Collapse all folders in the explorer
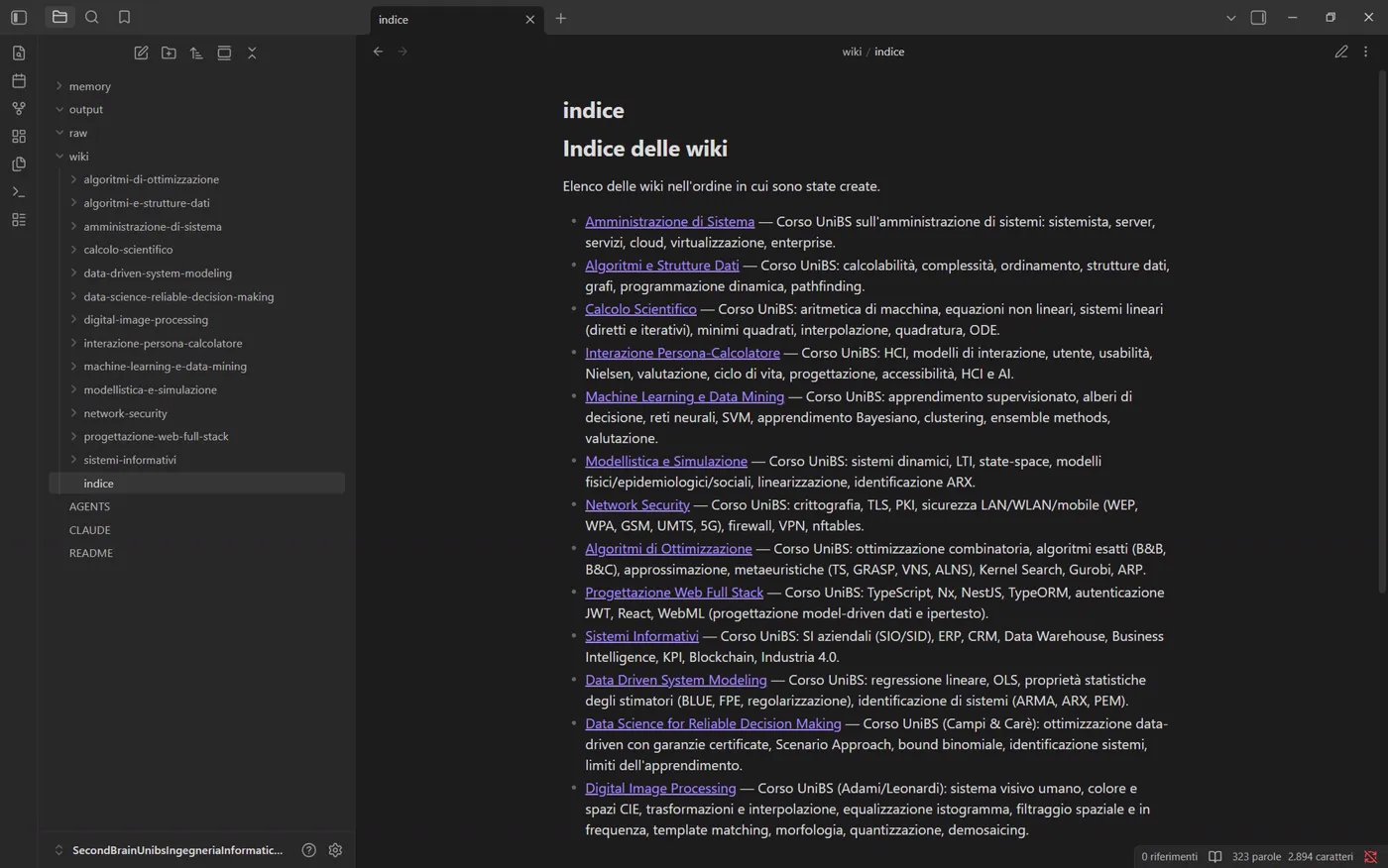The image size is (1388, 868). pos(252,53)
